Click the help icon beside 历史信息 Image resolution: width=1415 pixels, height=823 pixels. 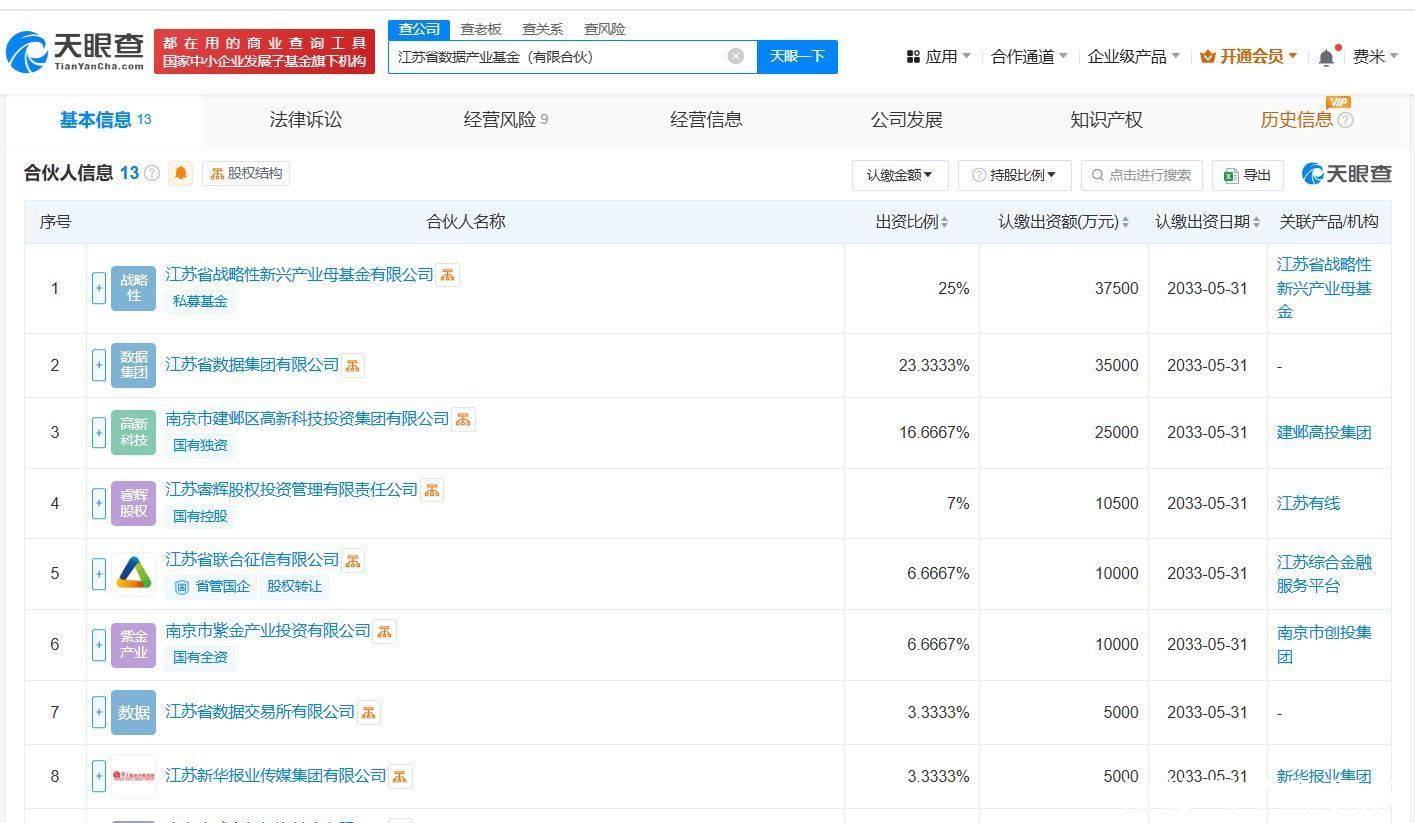[1345, 120]
